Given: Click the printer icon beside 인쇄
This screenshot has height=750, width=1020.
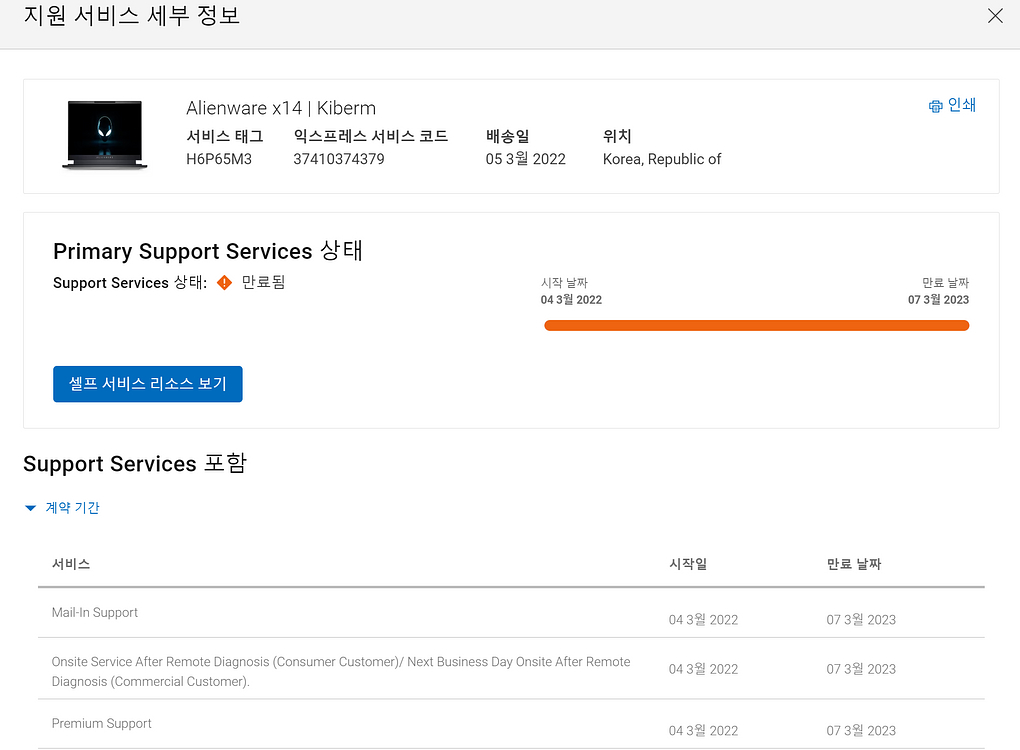Looking at the screenshot, I should [935, 106].
